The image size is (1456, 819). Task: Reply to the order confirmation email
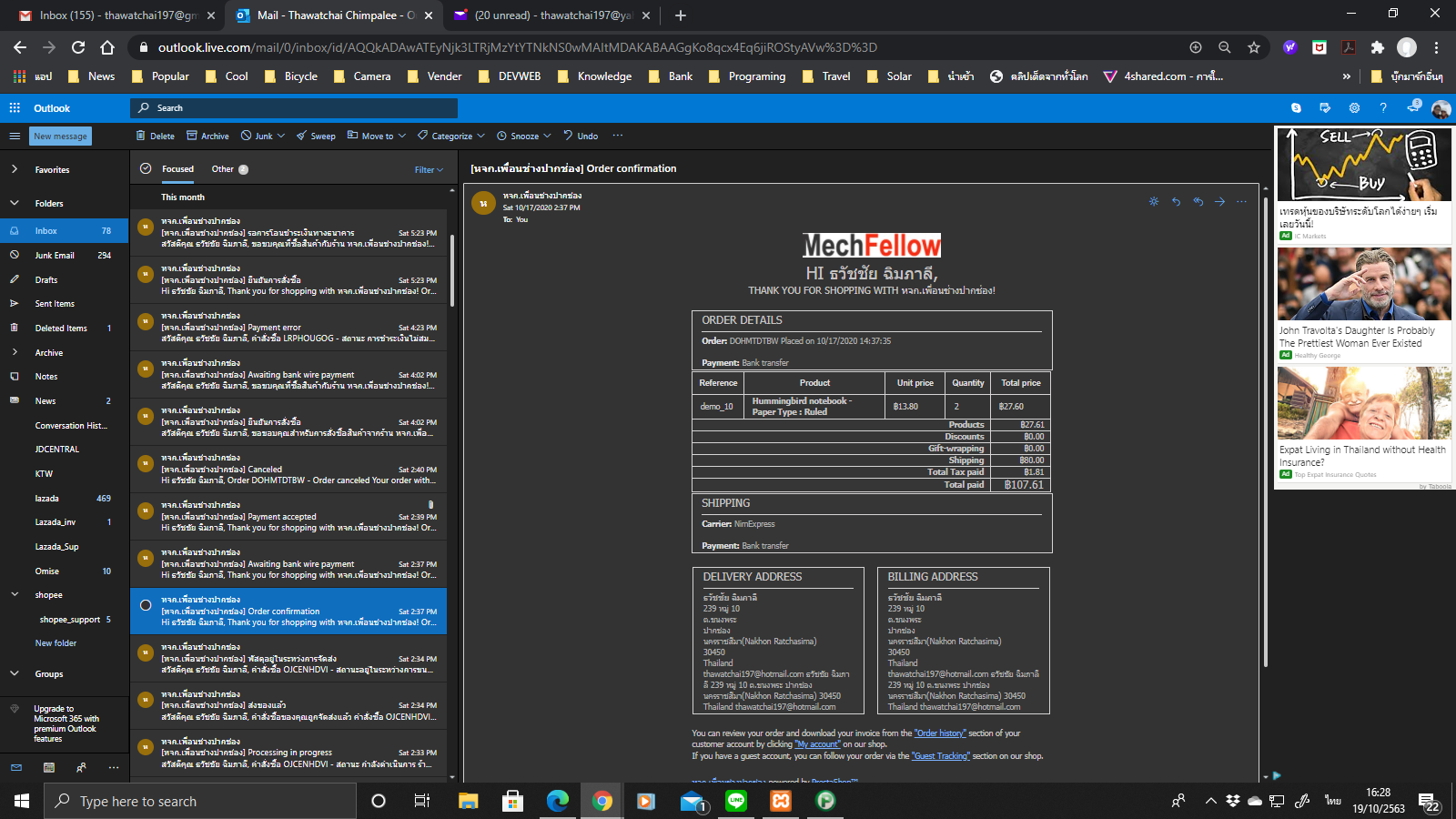pyautogui.click(x=1176, y=201)
